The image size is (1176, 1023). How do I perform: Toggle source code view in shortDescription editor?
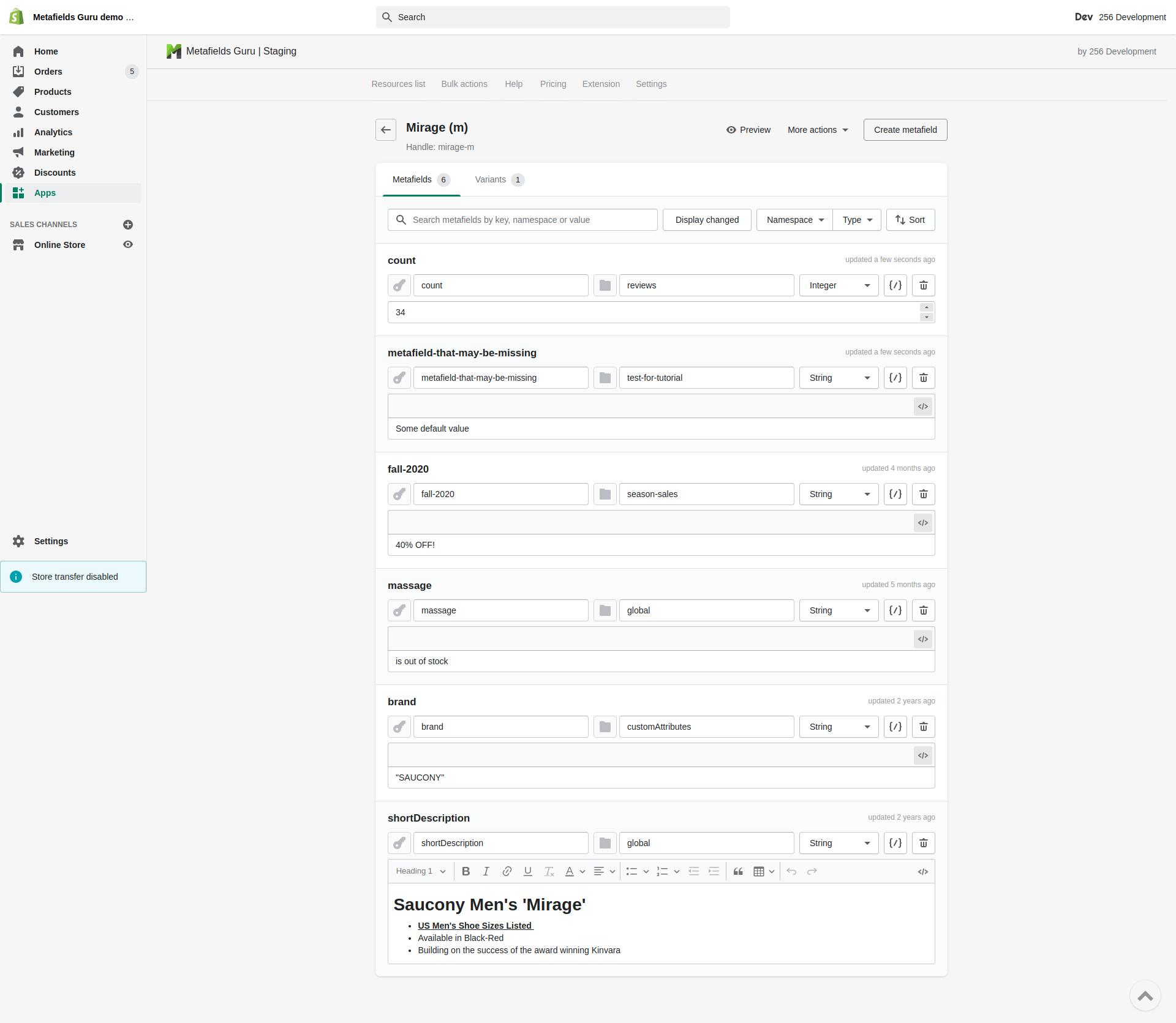pyautogui.click(x=922, y=872)
